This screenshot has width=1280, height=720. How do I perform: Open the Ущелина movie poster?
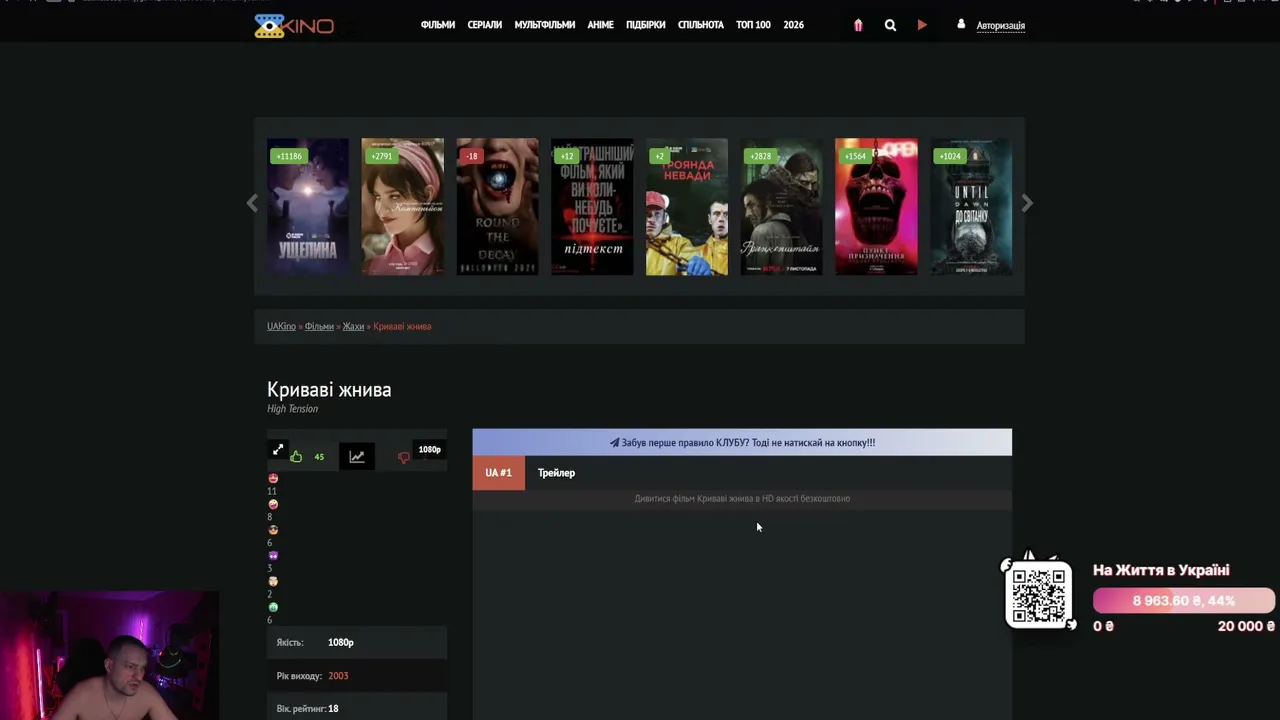point(308,207)
